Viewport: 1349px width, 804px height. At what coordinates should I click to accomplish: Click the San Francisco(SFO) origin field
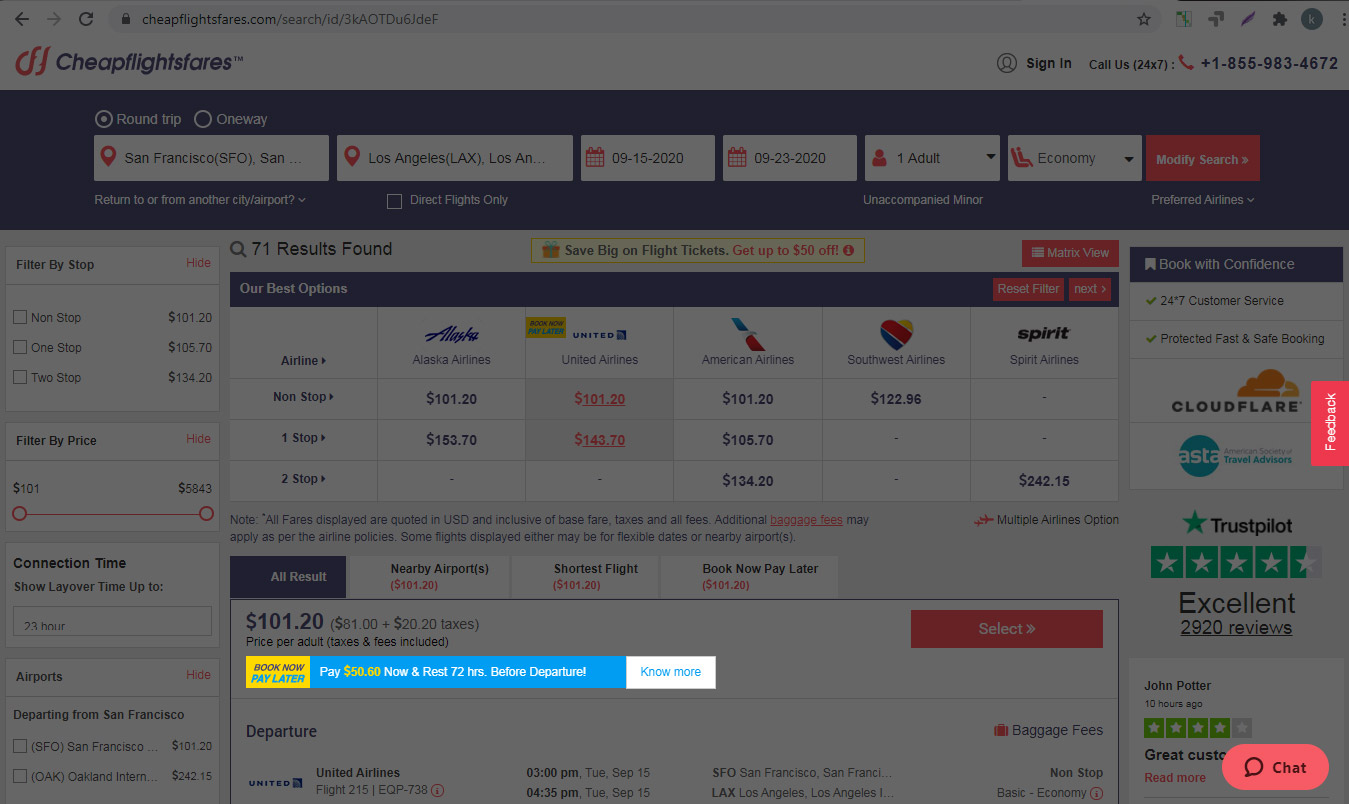(211, 158)
